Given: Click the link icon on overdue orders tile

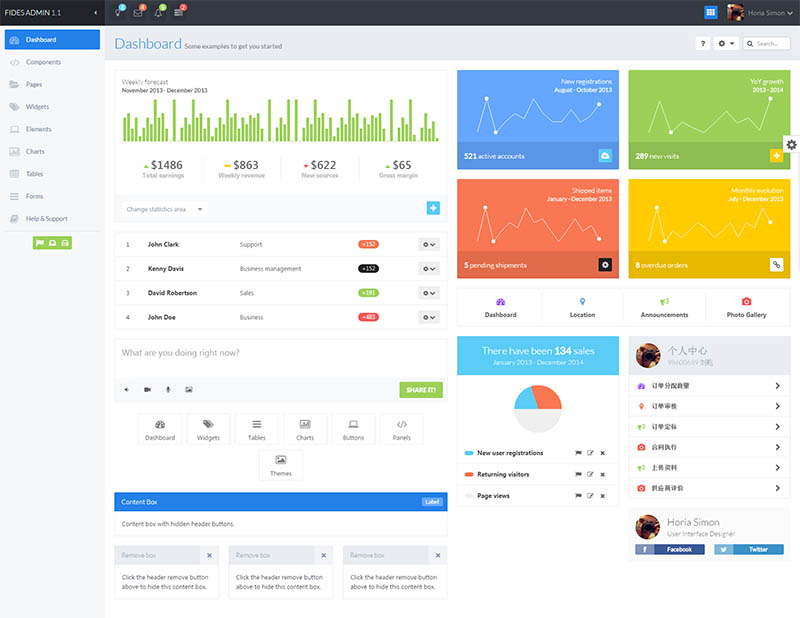Looking at the screenshot, I should click(776, 265).
